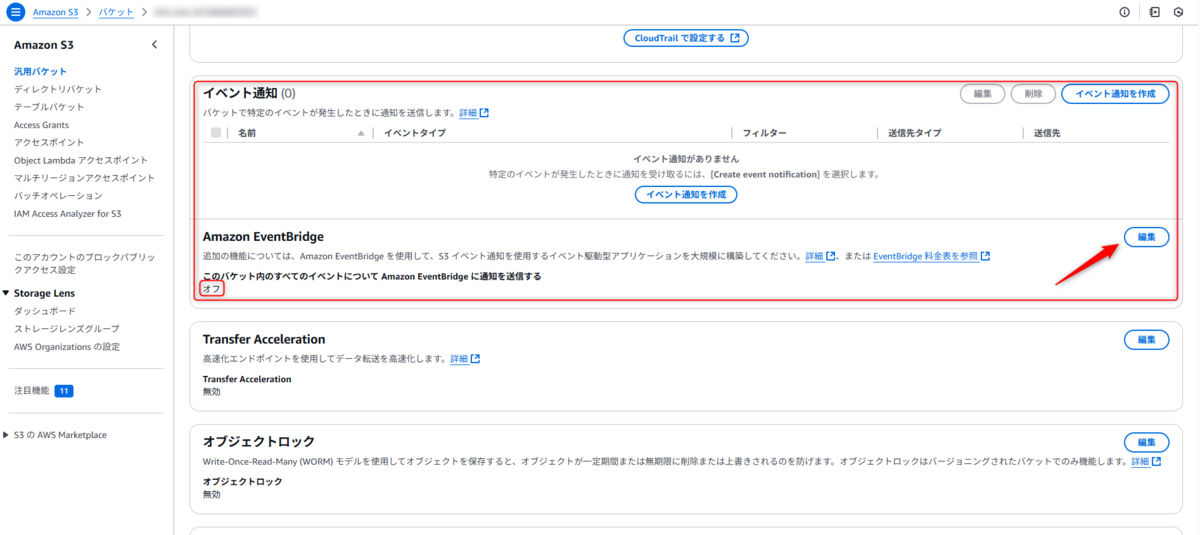
Task: Open IAM Access Analyzer for S3
Action: 68,213
